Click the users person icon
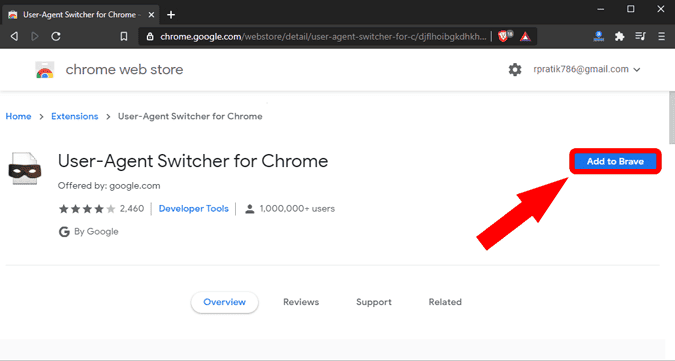 [249, 209]
